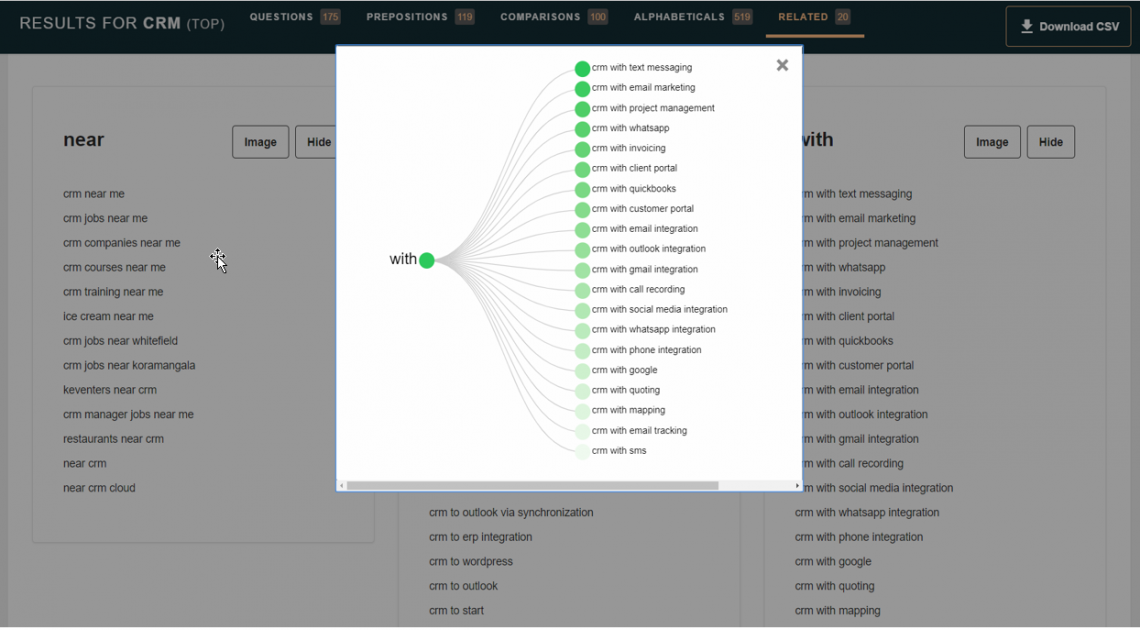Click the 'crm with whatsapp' node dot
The image size is (1140, 630).
(x=582, y=129)
